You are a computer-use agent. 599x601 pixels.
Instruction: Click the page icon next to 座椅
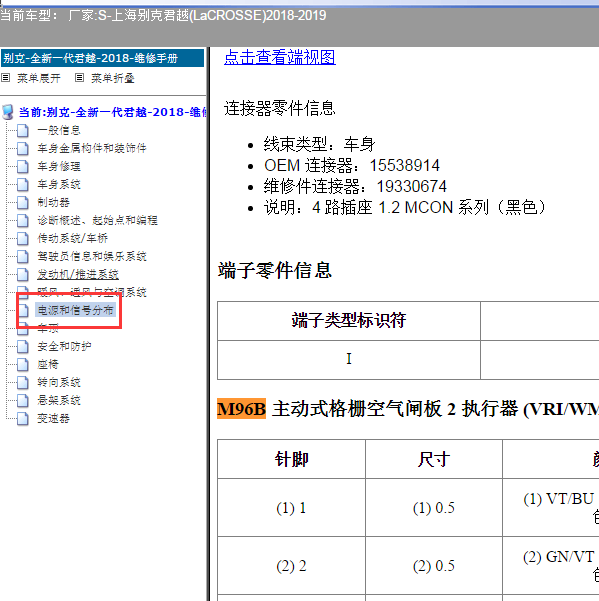pyautogui.click(x=23, y=365)
